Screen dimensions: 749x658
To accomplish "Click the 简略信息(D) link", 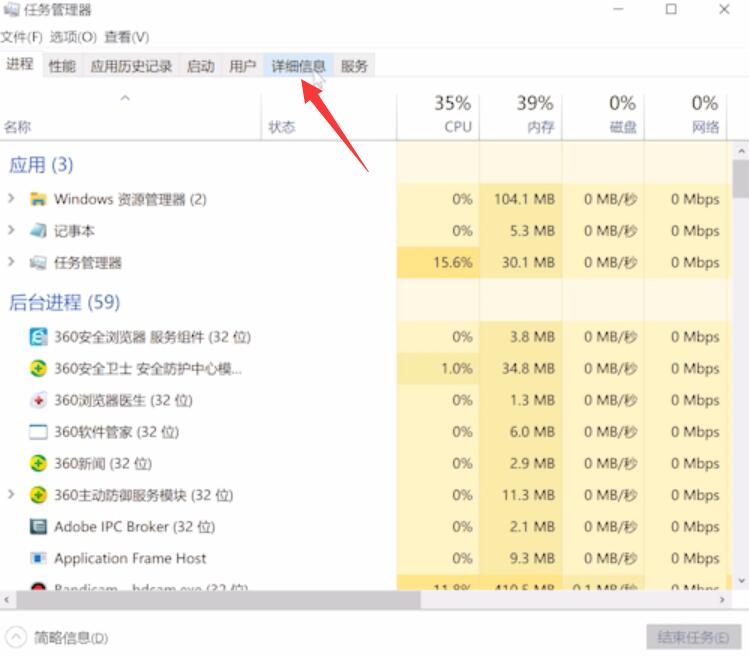I will point(71,637).
